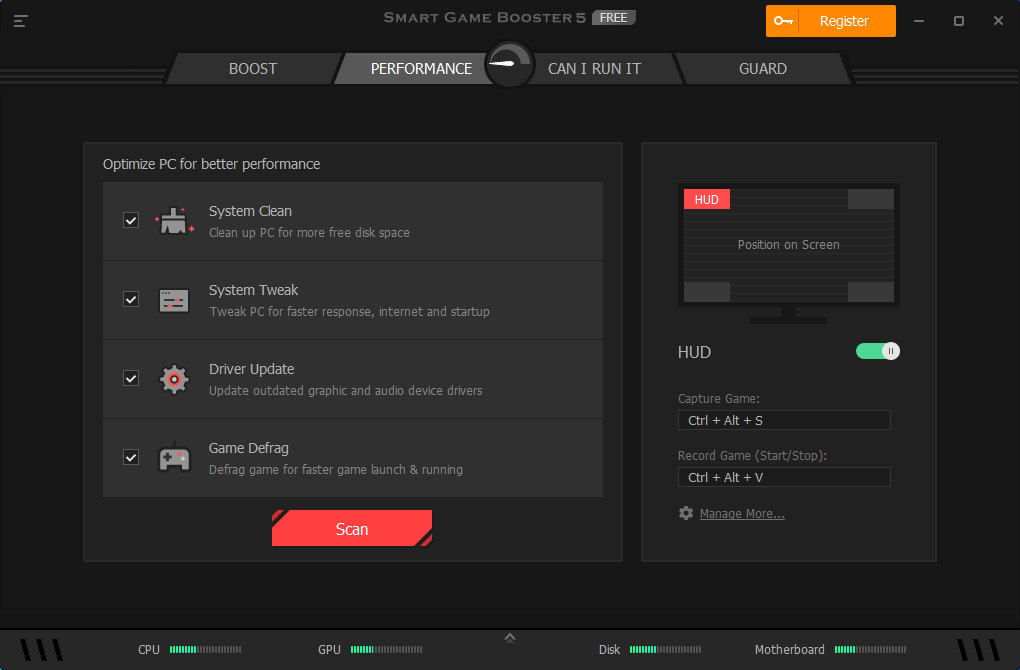Toggle off the HUD switch
This screenshot has height=670, width=1020.
[877, 351]
